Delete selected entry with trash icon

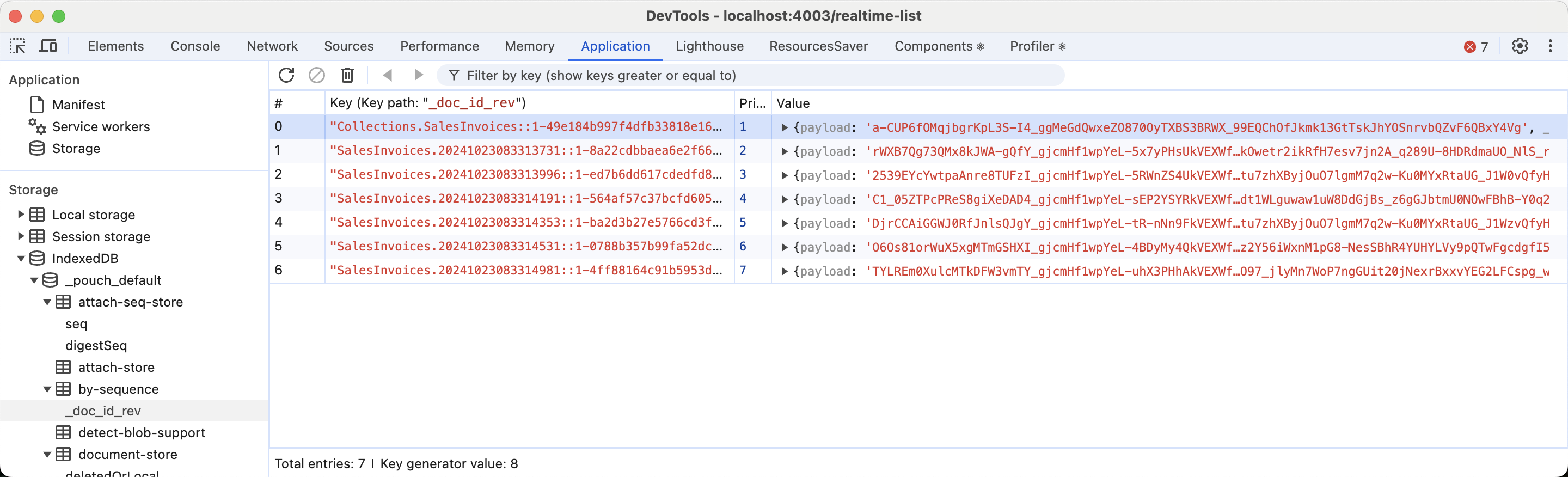347,76
